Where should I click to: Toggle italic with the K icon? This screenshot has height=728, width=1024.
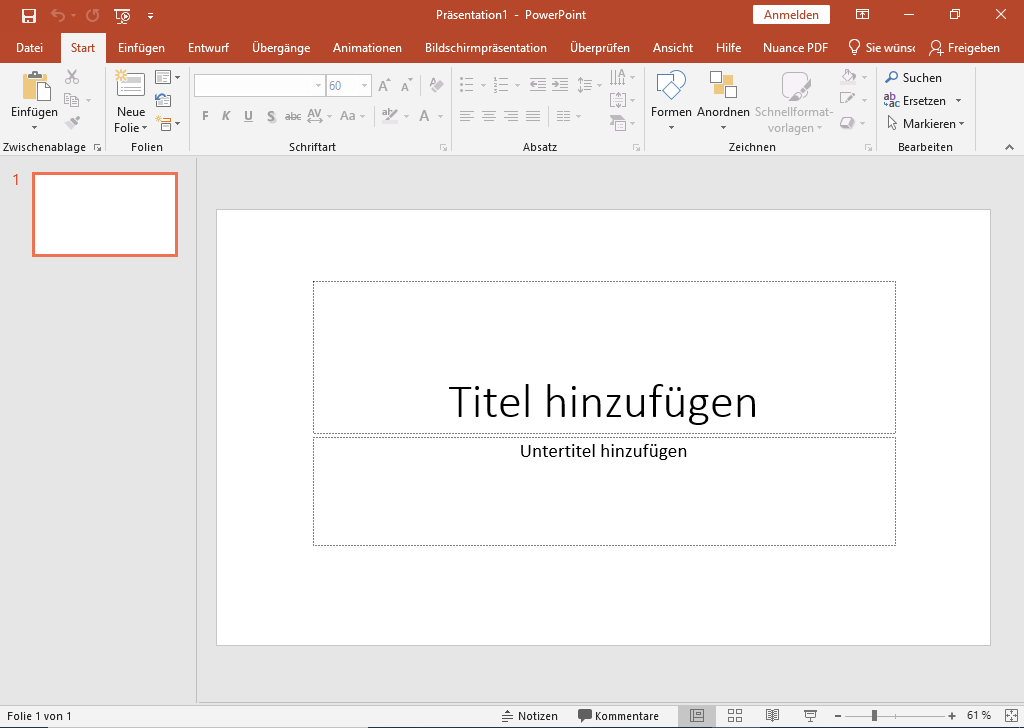click(226, 116)
